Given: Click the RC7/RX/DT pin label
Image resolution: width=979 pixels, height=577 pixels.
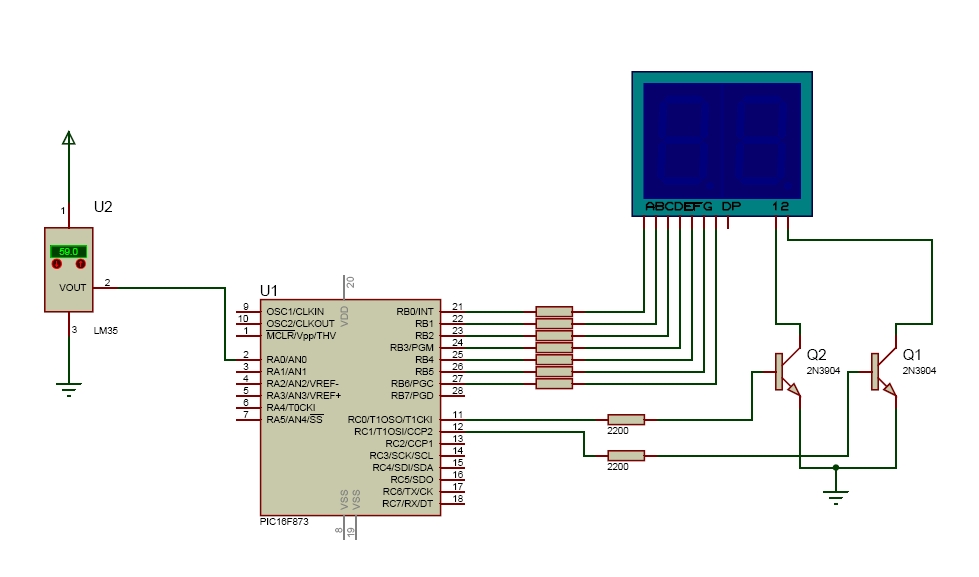Looking at the screenshot, I should 408,503.
